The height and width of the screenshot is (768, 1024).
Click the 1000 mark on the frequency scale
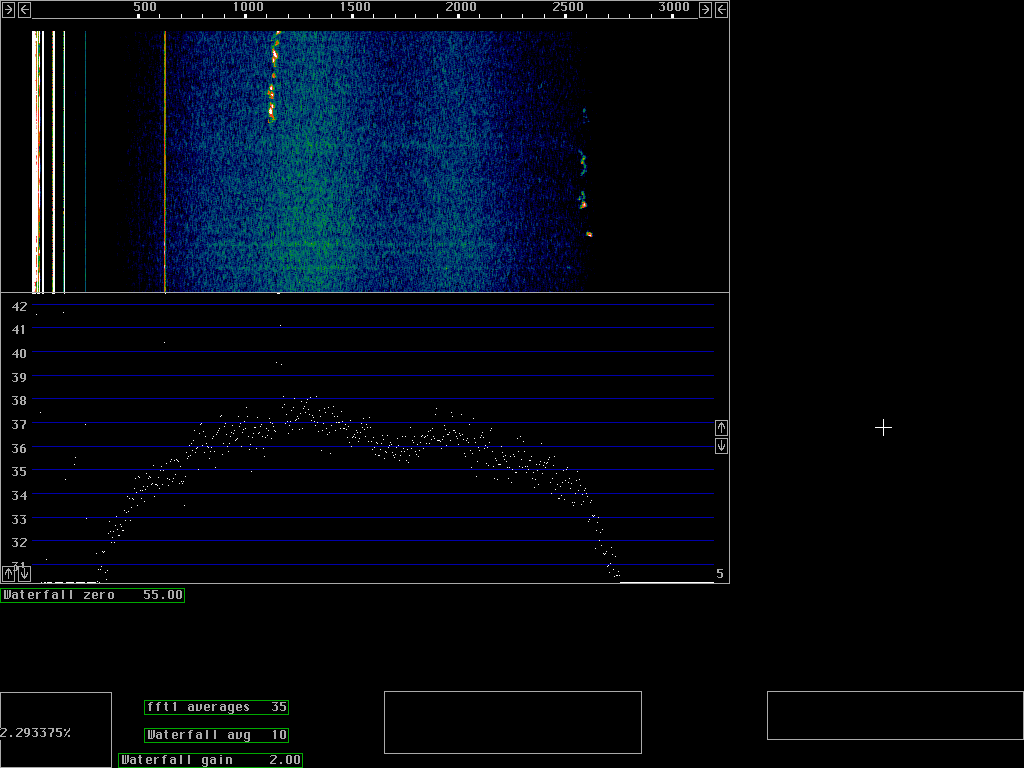(x=248, y=7)
